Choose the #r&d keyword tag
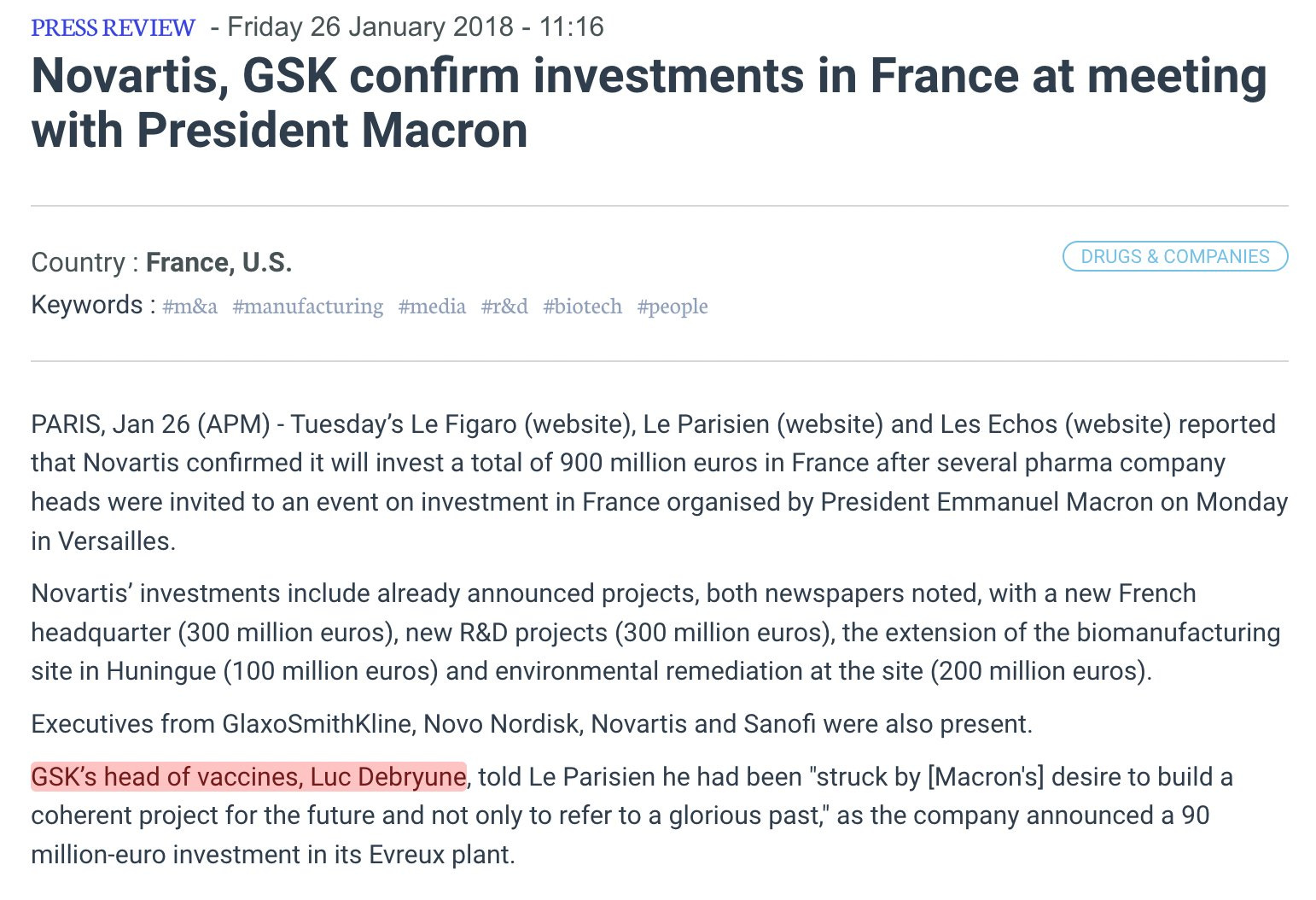 [x=504, y=306]
